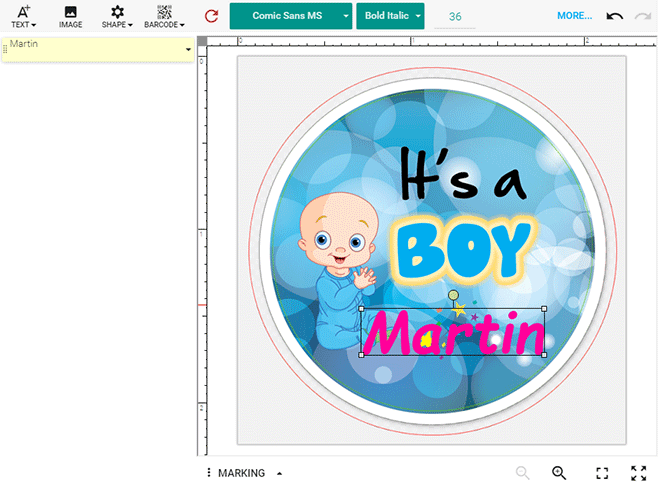Click the Martin text entry field
The image size is (659, 488).
[96, 50]
